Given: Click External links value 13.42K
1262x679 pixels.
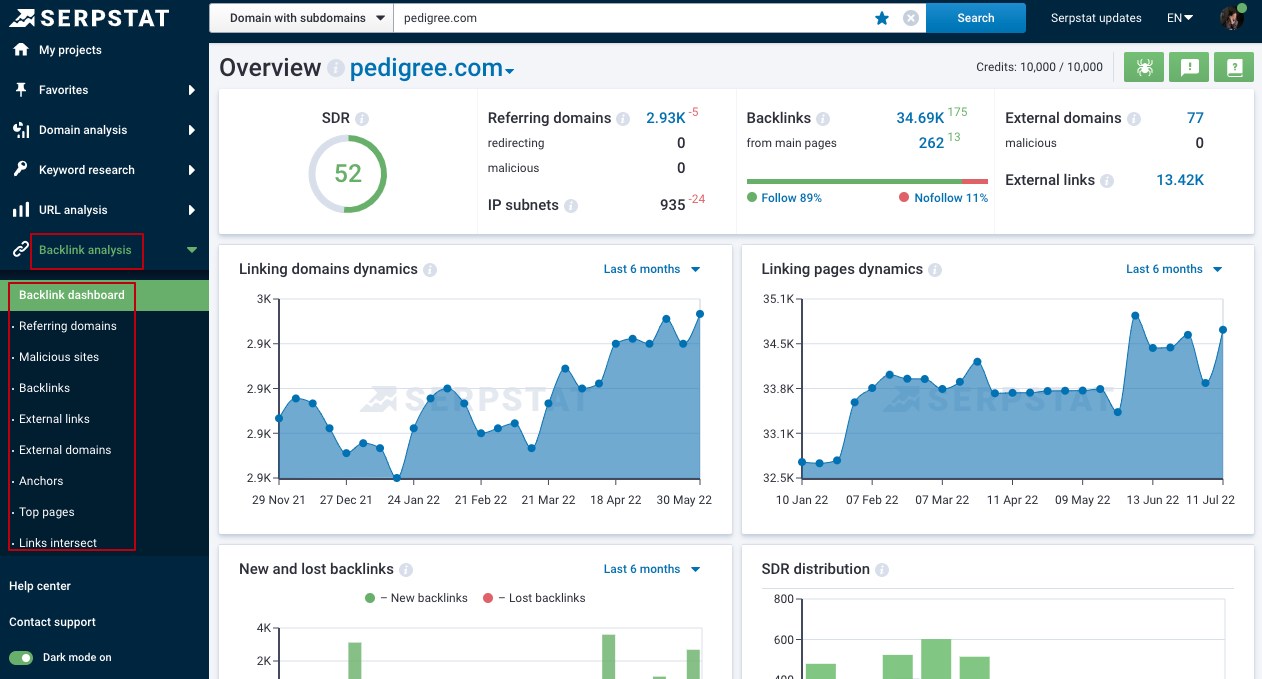Looking at the screenshot, I should click(x=1180, y=180).
